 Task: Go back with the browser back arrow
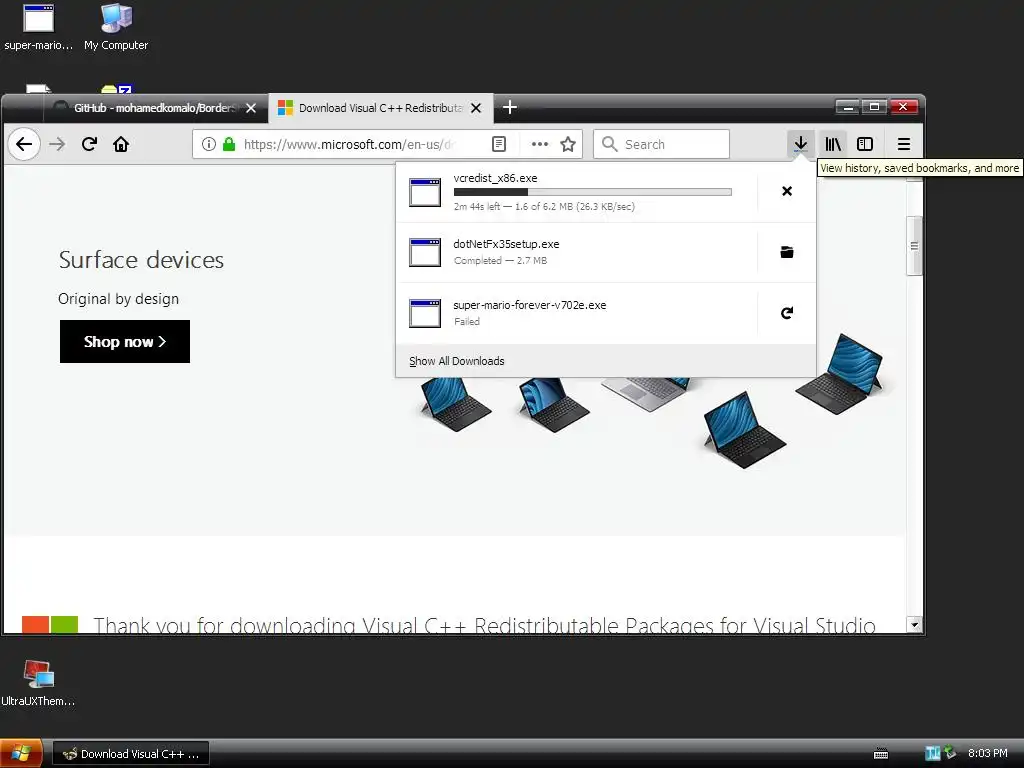(x=24, y=144)
